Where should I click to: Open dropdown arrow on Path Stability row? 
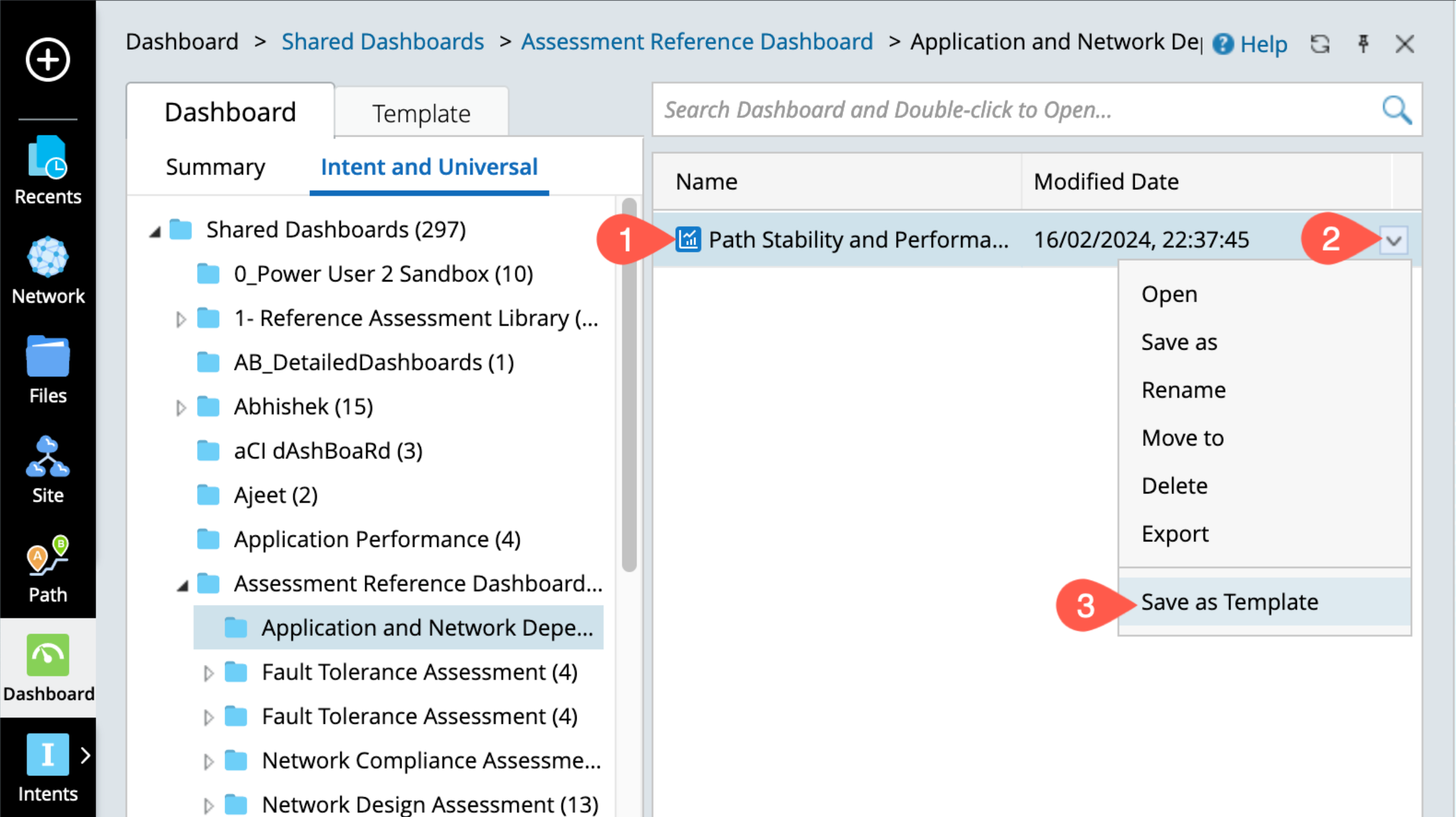(x=1394, y=240)
